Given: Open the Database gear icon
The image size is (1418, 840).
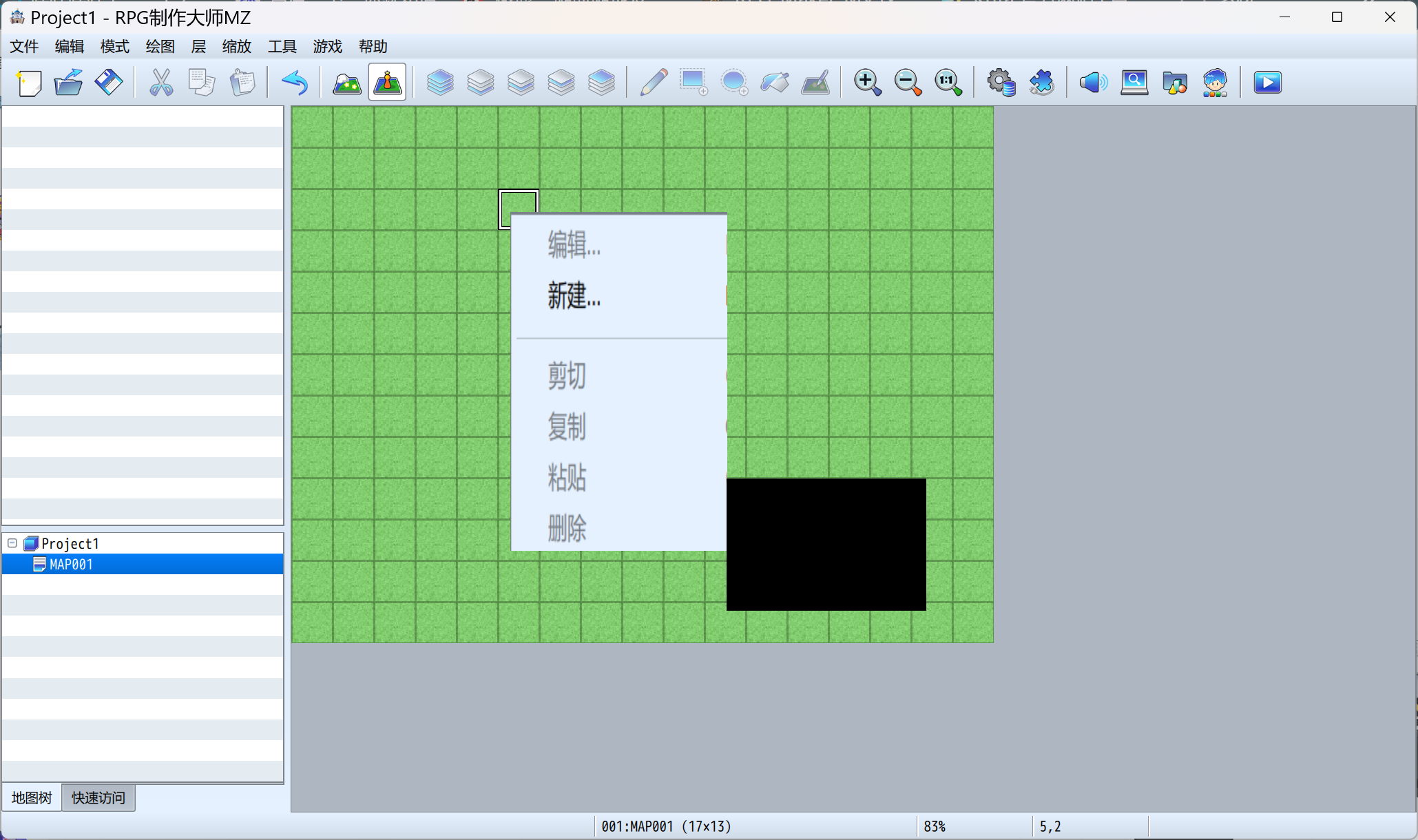Looking at the screenshot, I should click(1001, 83).
